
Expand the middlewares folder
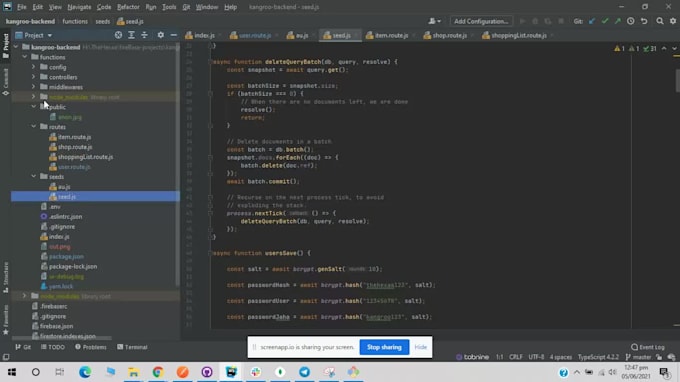[x=33, y=87]
